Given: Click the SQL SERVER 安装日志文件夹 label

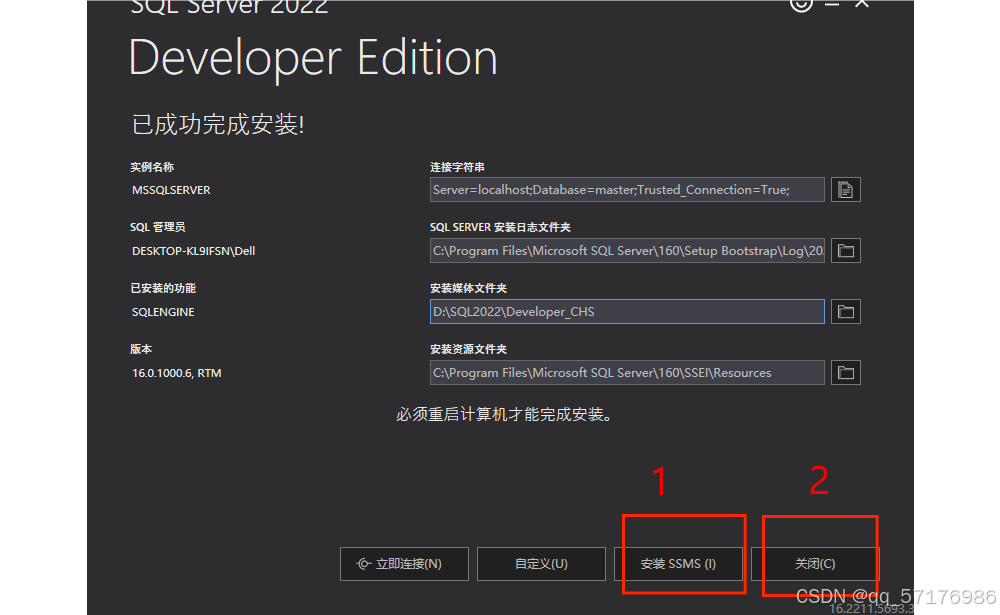Looking at the screenshot, I should tap(500, 228).
